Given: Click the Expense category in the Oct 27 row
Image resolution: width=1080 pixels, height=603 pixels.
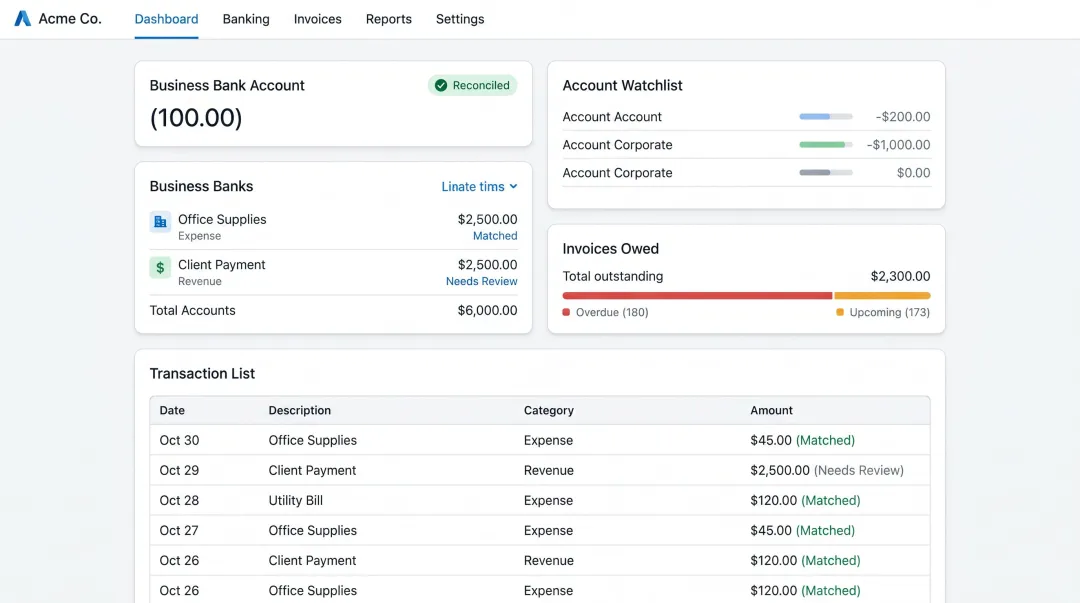Looking at the screenshot, I should click(x=548, y=531).
